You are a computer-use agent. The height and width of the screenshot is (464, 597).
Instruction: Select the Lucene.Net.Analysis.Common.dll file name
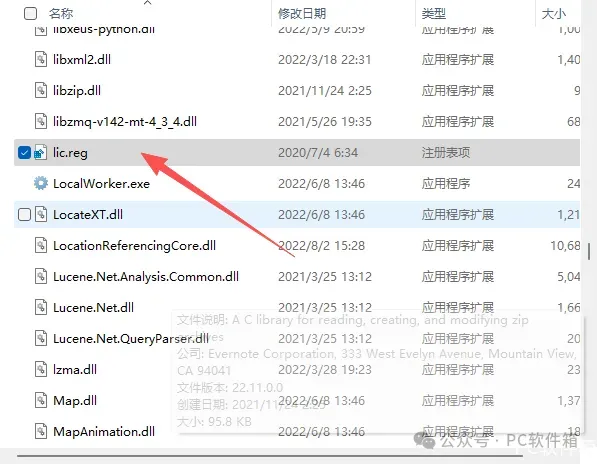146,277
